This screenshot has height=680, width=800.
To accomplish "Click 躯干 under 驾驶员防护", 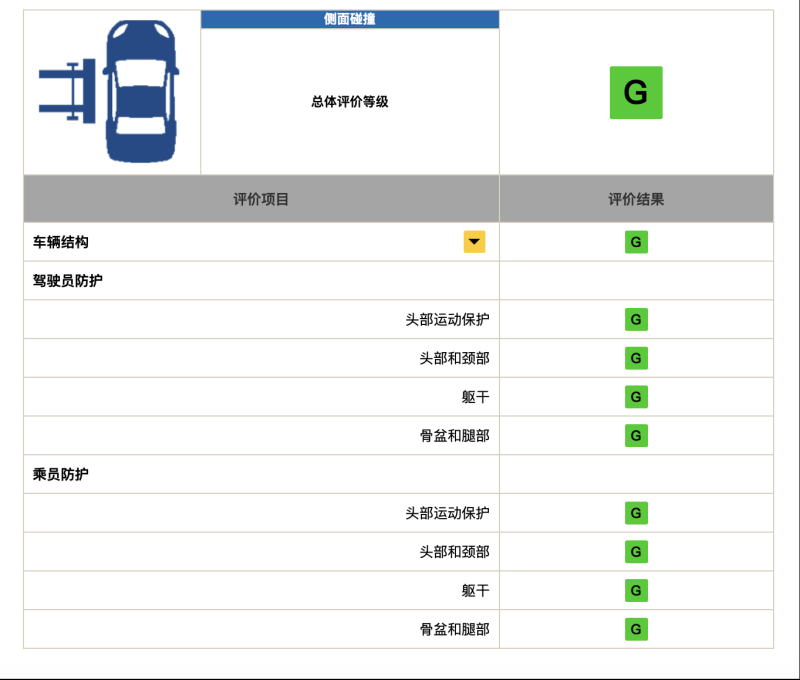I will (475, 397).
